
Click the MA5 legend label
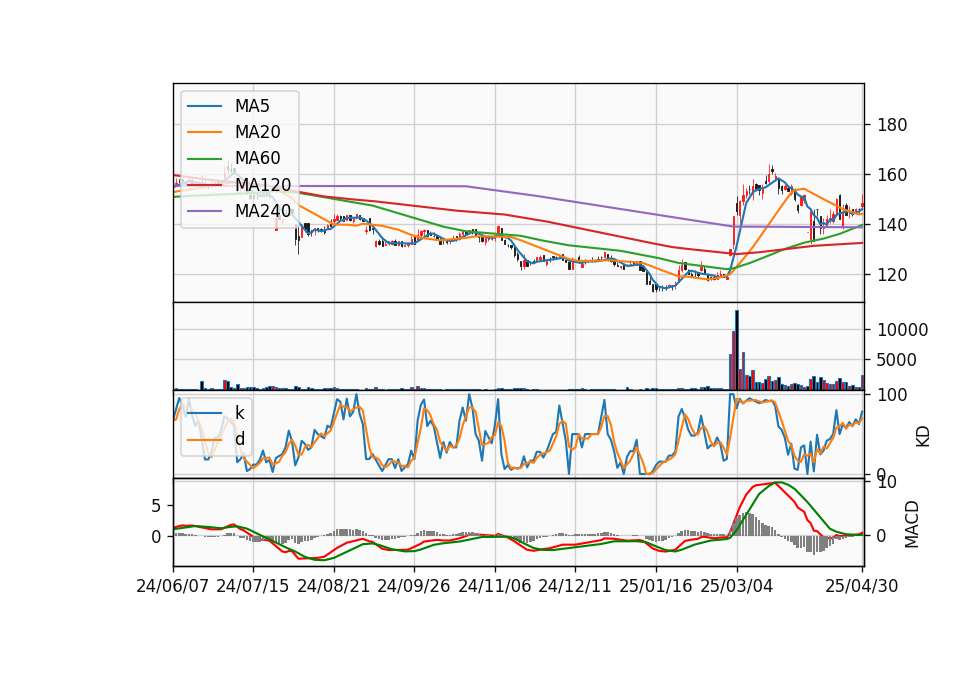[x=252, y=106]
